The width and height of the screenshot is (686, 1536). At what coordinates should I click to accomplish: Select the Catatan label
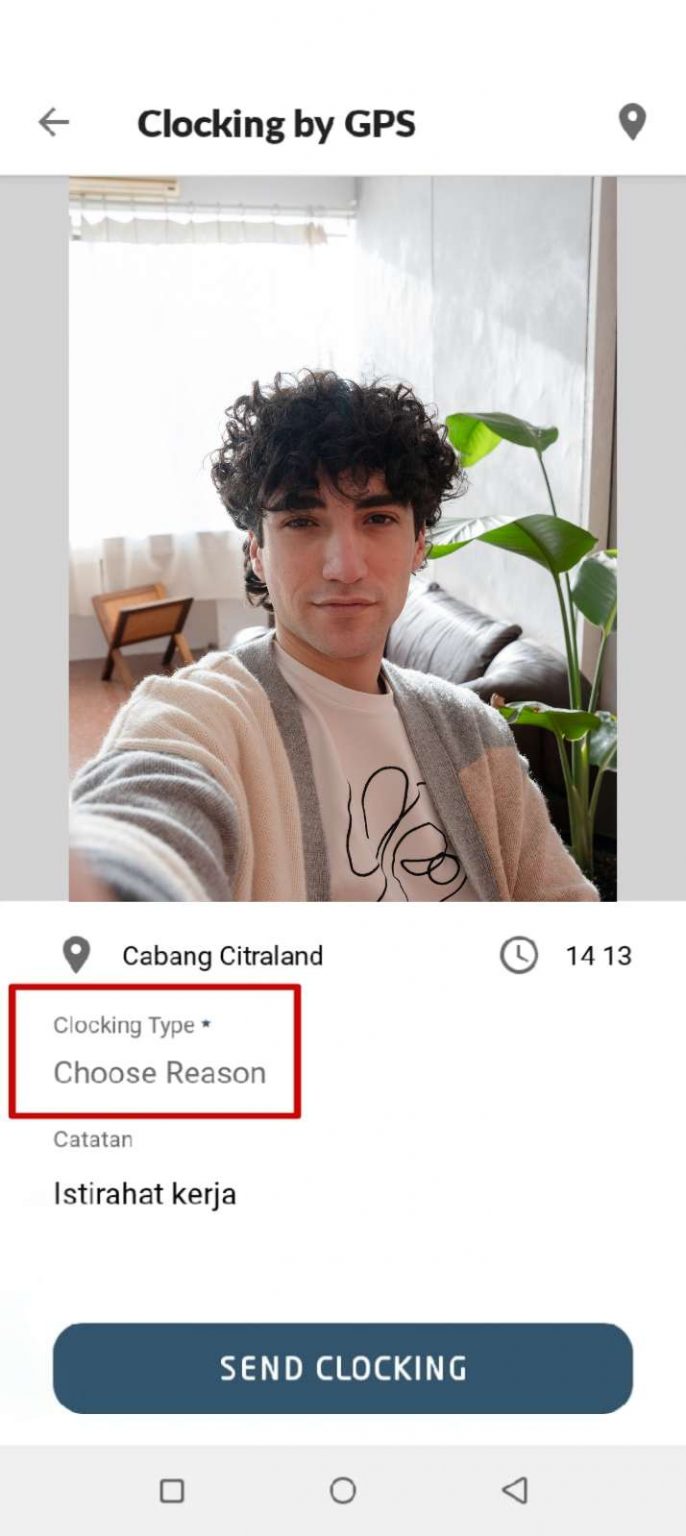click(x=93, y=1139)
